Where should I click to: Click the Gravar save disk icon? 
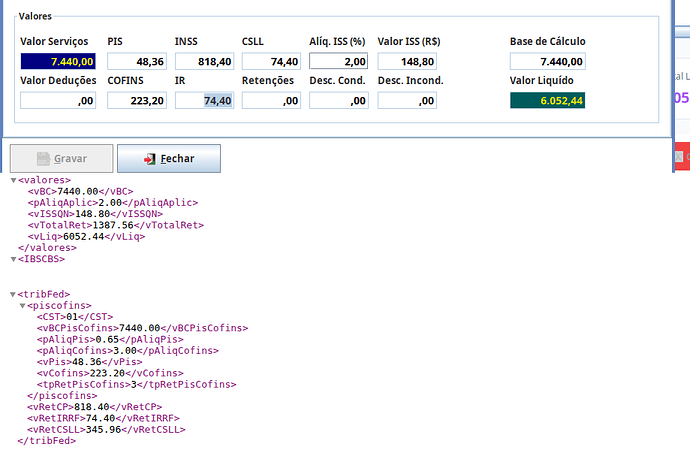click(x=42, y=159)
